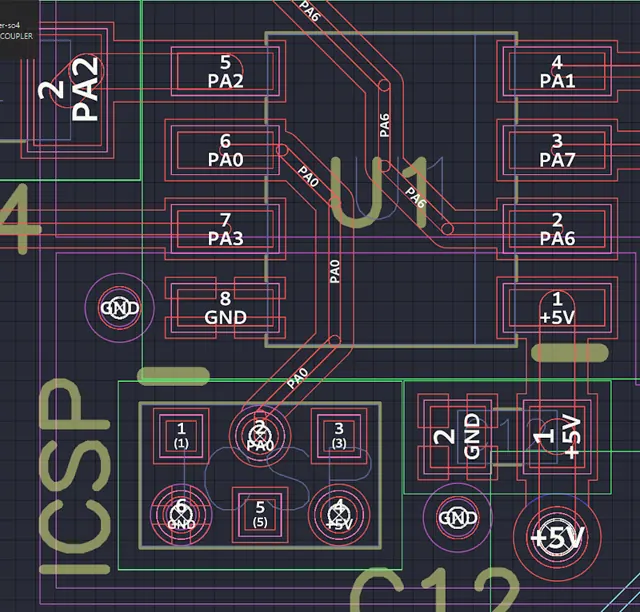
Task: Click ICSP through-hole pad 6 GND
Action: pyautogui.click(x=181, y=514)
